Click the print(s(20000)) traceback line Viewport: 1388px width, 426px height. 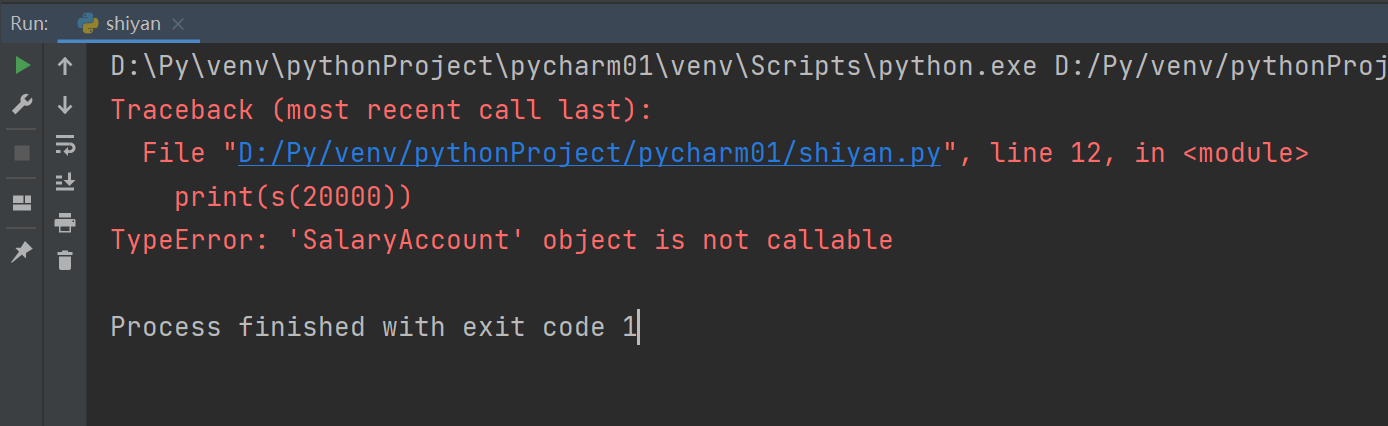pyautogui.click(x=293, y=197)
